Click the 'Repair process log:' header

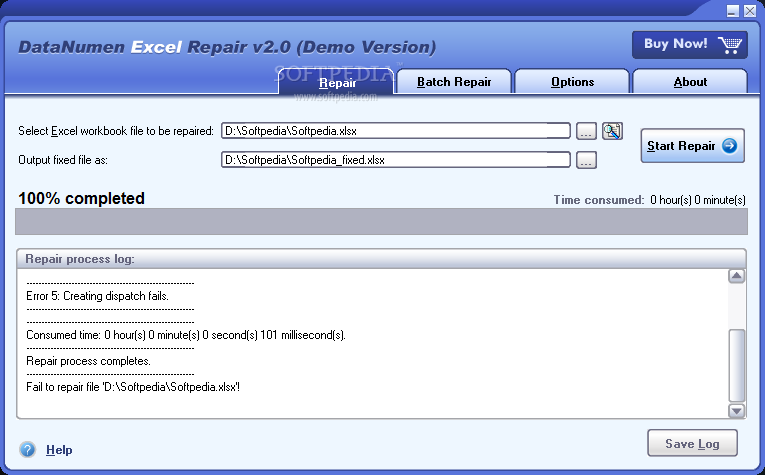80,259
